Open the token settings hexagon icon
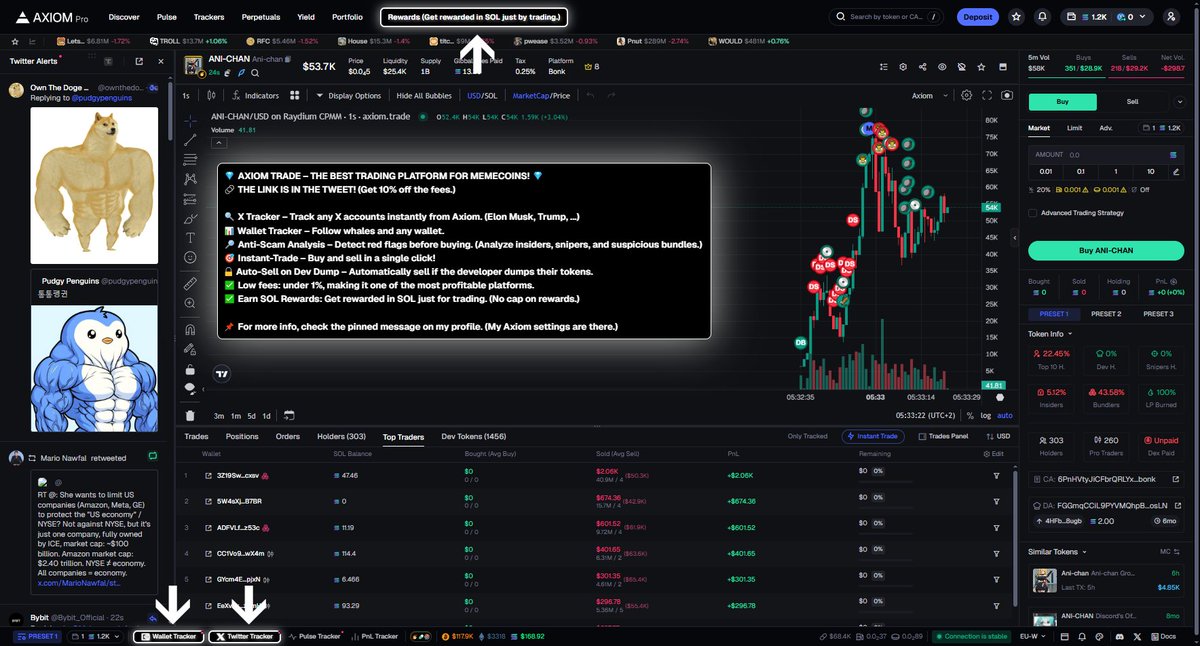1200x646 pixels. 902,66
